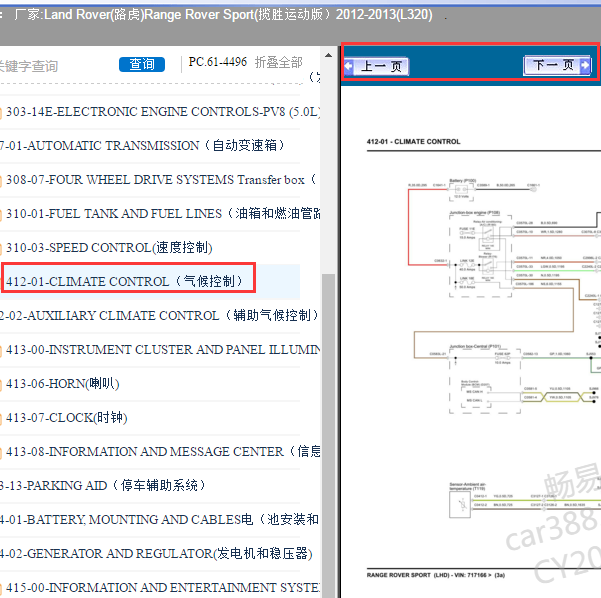Click 折叠全部 to collapse all
Image resolution: width=601 pixels, height=598 pixels.
click(x=279, y=62)
